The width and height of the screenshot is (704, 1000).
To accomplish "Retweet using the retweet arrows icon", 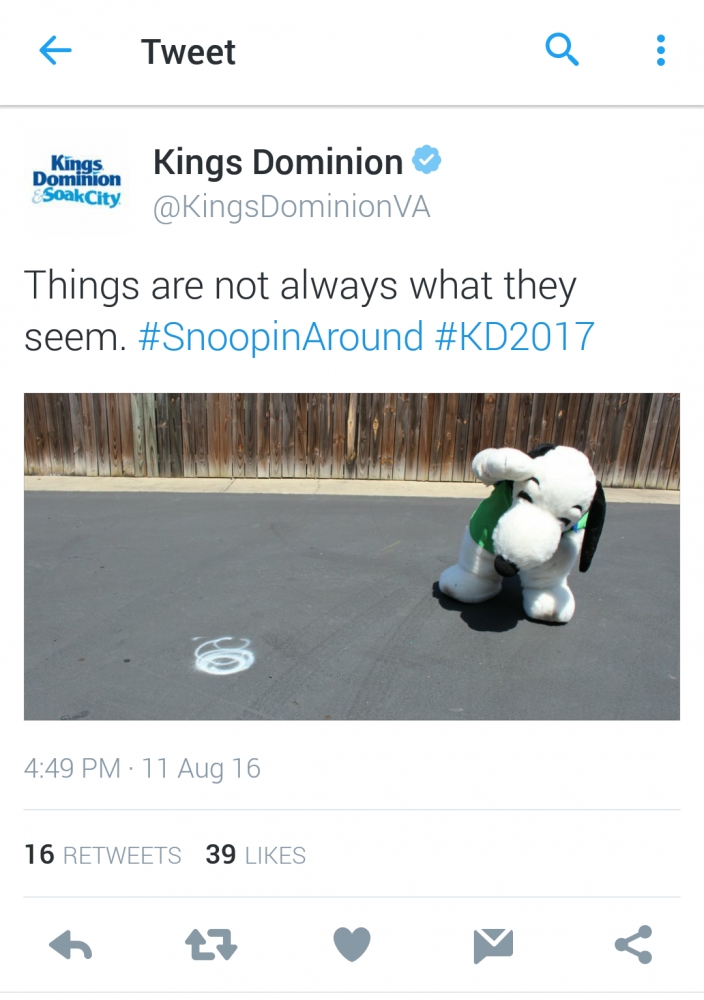I will click(x=211, y=945).
